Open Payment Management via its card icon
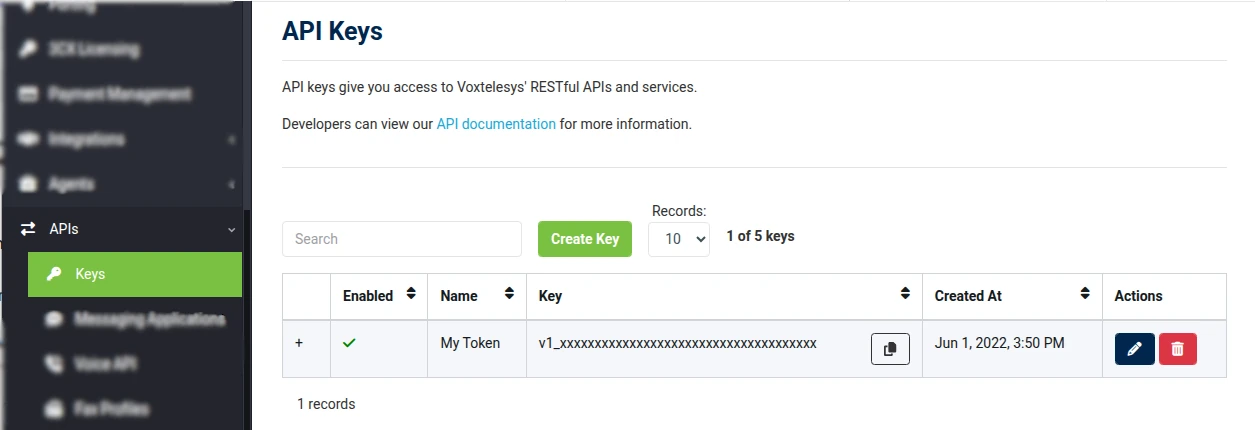 coord(28,94)
